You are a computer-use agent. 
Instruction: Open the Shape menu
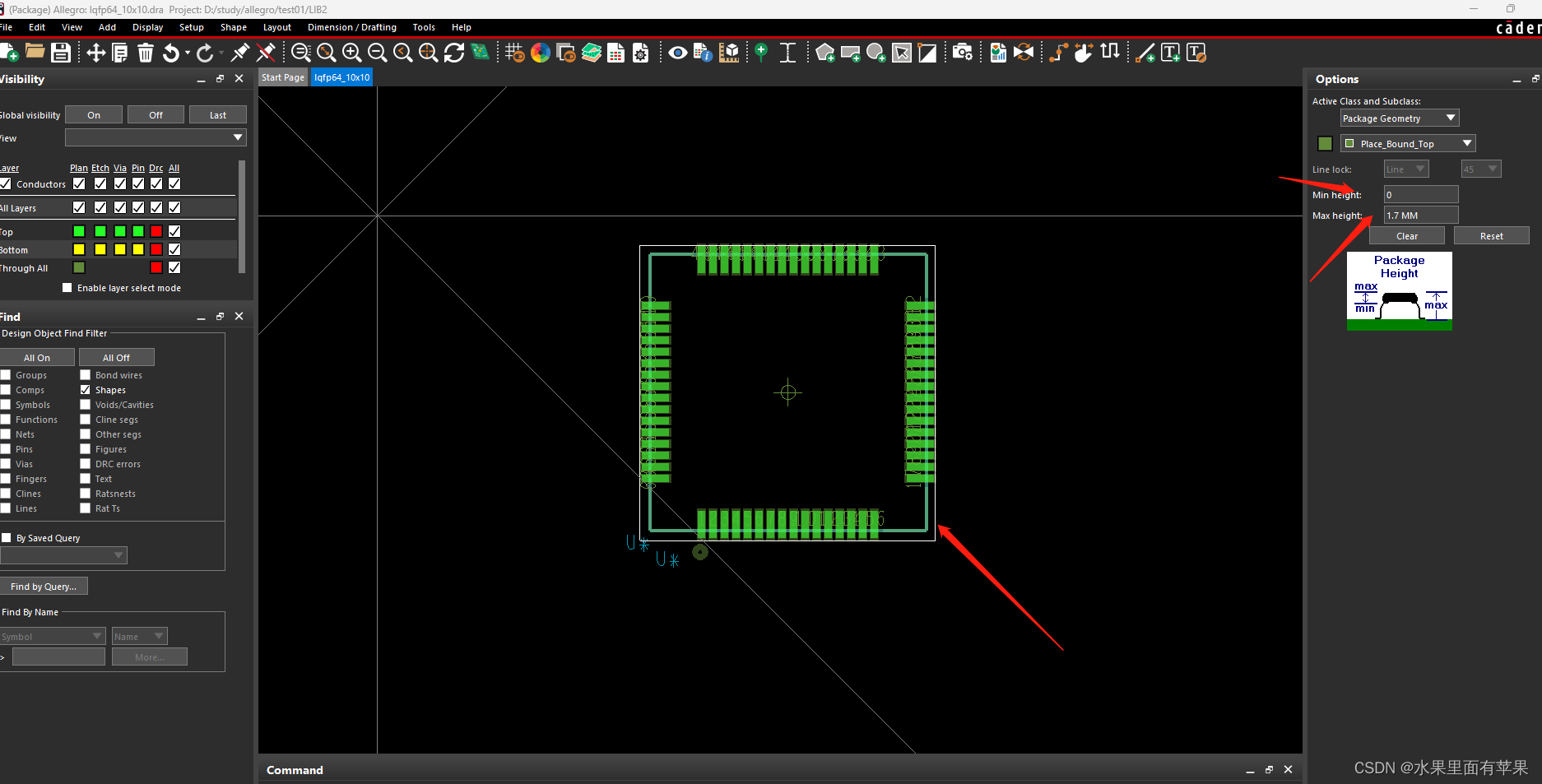click(233, 27)
